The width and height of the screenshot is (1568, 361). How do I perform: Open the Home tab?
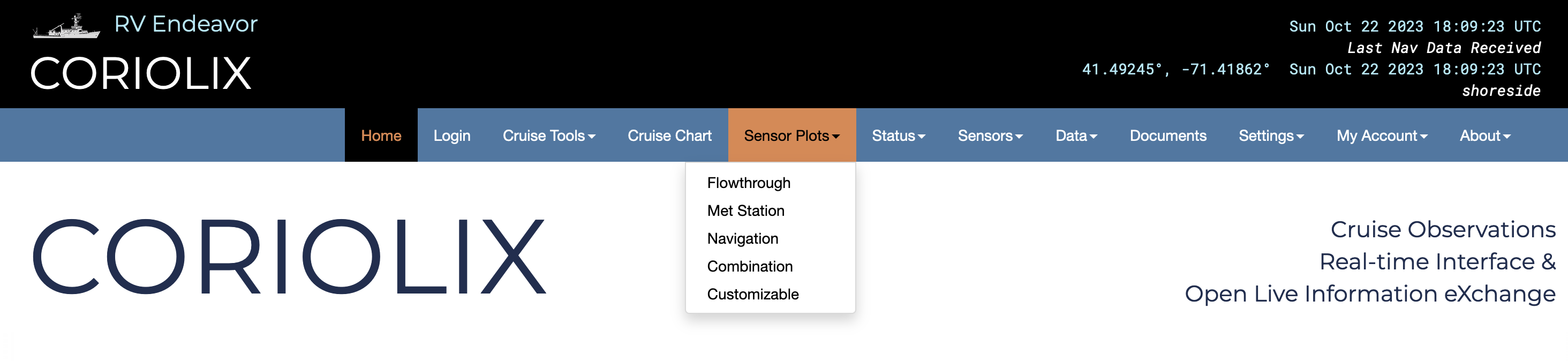coord(380,135)
